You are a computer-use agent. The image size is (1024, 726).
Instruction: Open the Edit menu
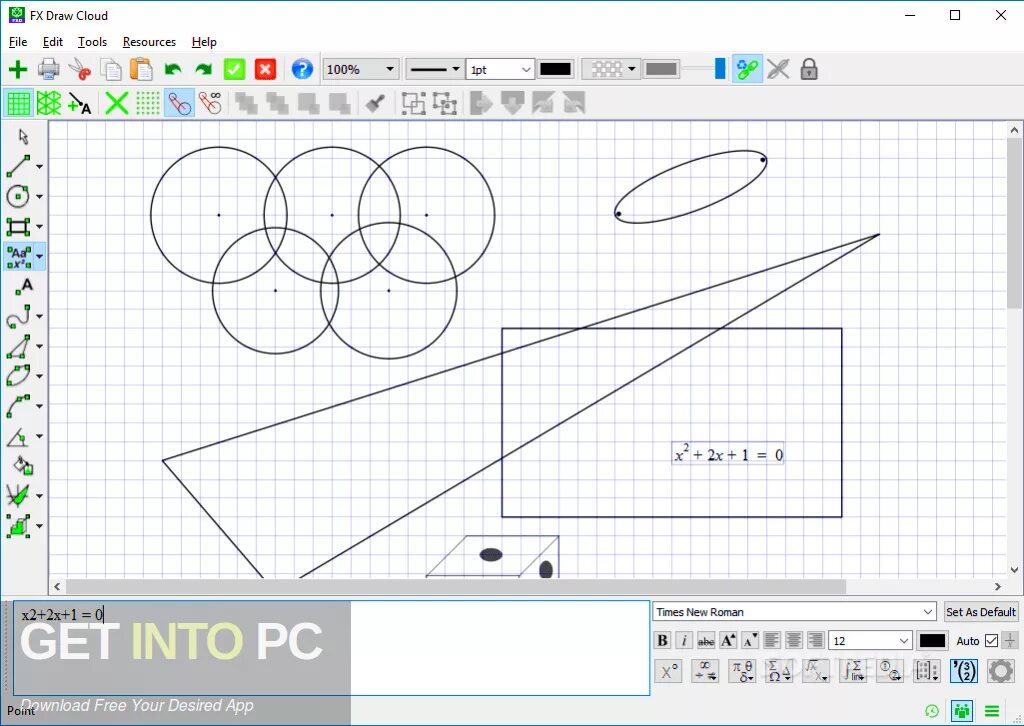coord(52,42)
